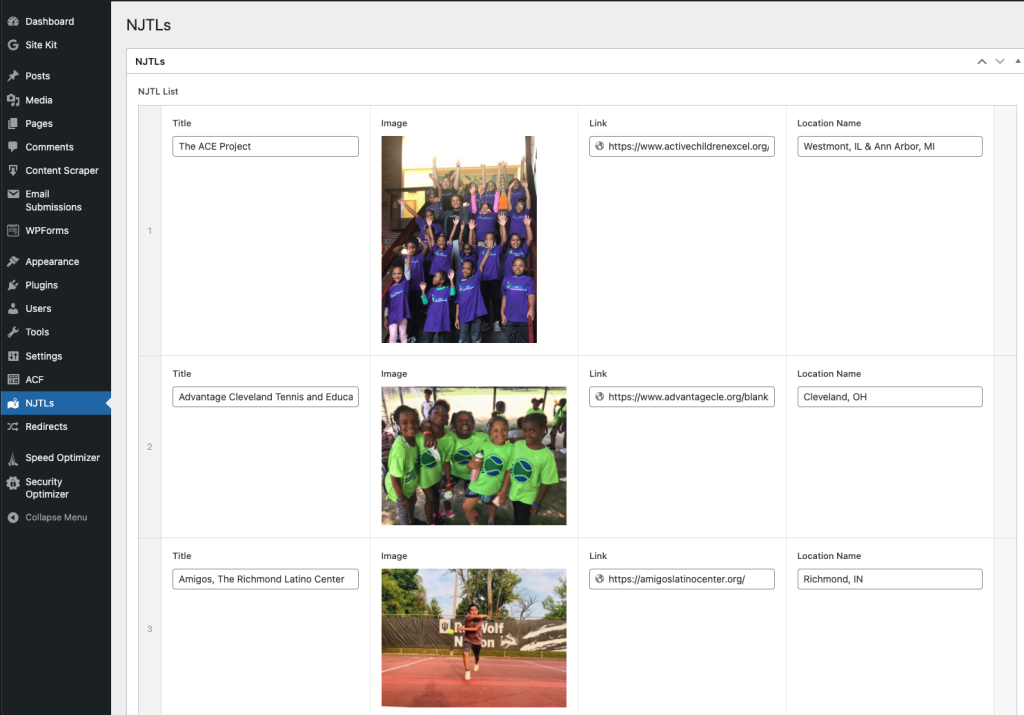Open the Media menu item
Screen dimensions: 1024x715
point(56,100)
